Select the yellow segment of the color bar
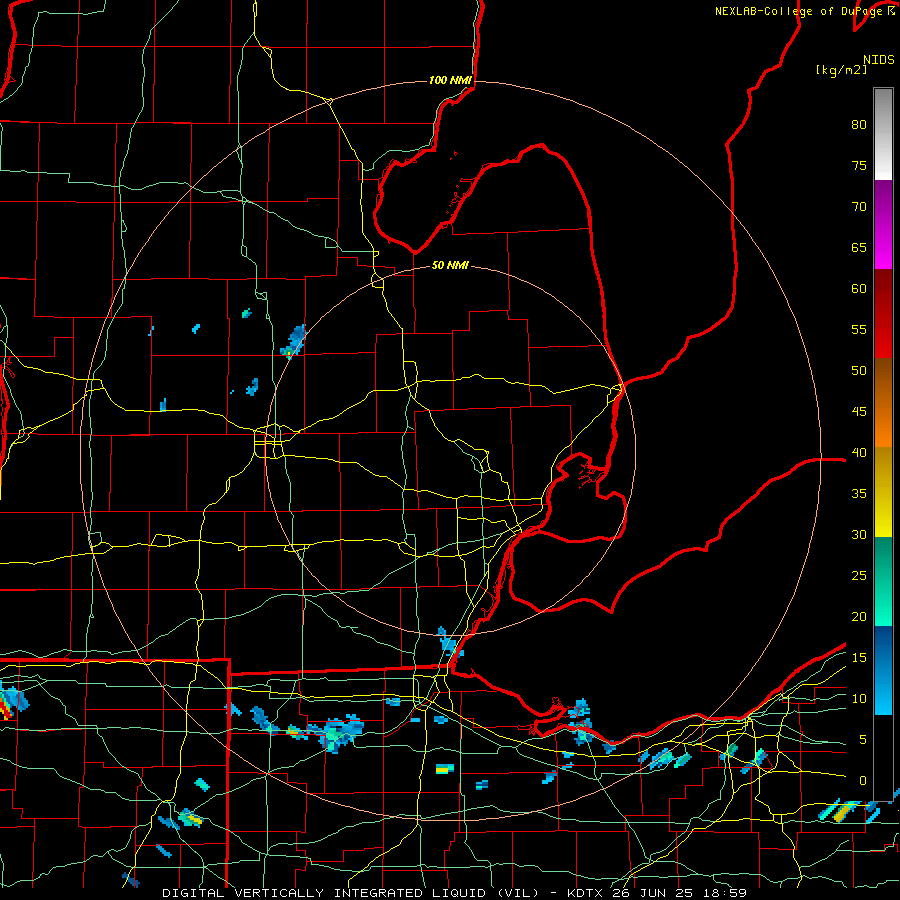The height and width of the screenshot is (900, 900). tap(883, 492)
